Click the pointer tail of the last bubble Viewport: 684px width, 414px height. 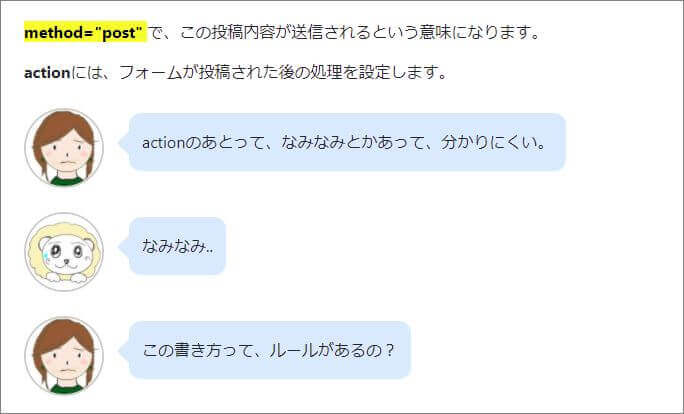pyautogui.click(x=123, y=350)
